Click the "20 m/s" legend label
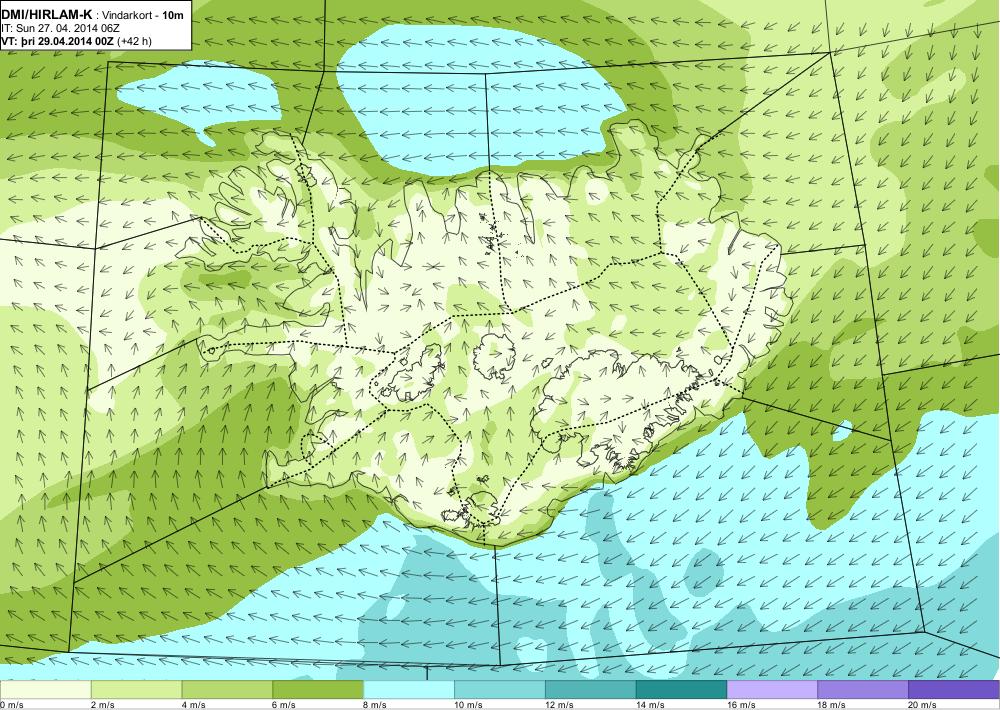This screenshot has height=710, width=1000. (x=923, y=705)
